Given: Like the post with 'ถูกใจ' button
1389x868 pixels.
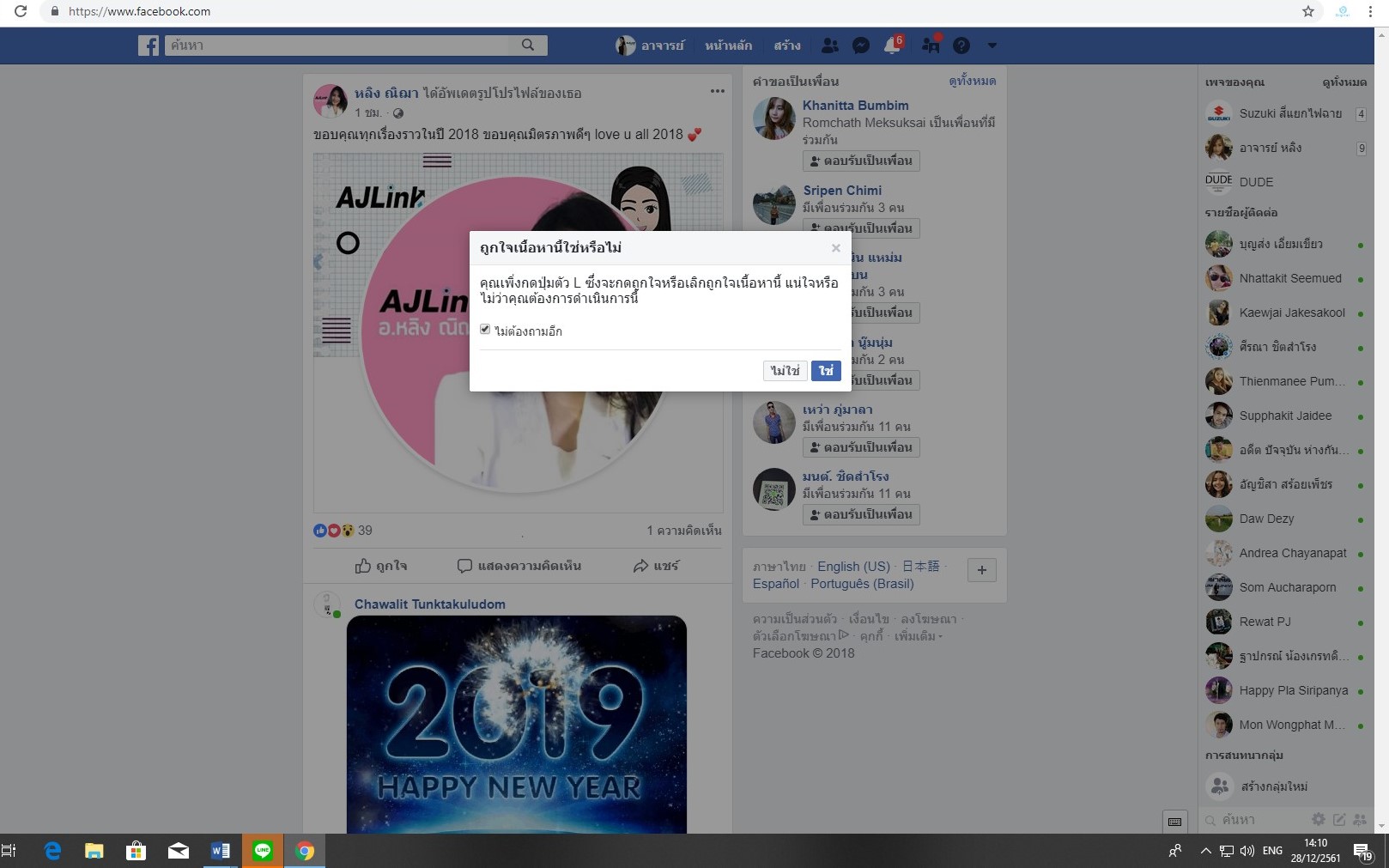Looking at the screenshot, I should click(x=381, y=566).
